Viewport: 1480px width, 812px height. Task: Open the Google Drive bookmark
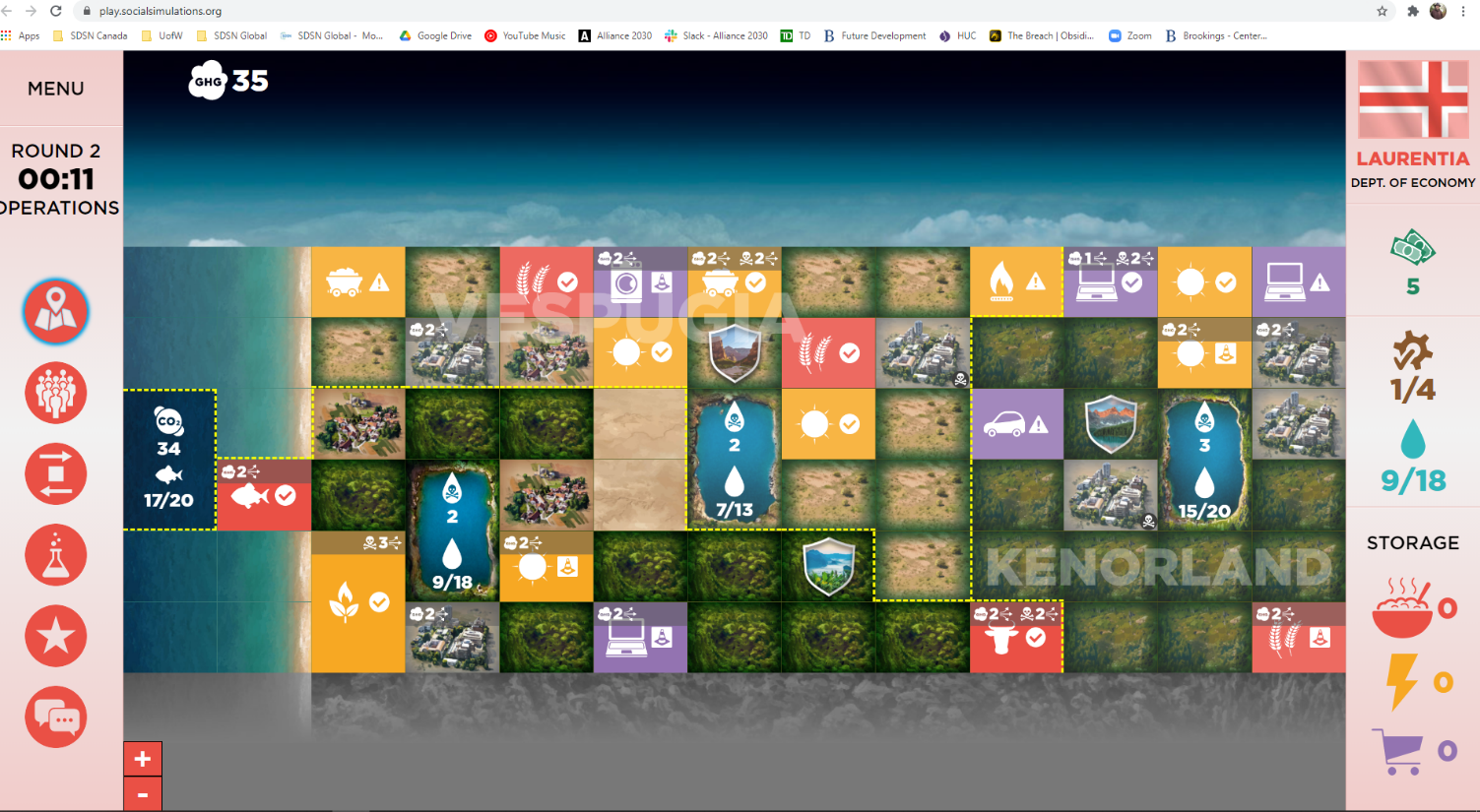tap(434, 35)
